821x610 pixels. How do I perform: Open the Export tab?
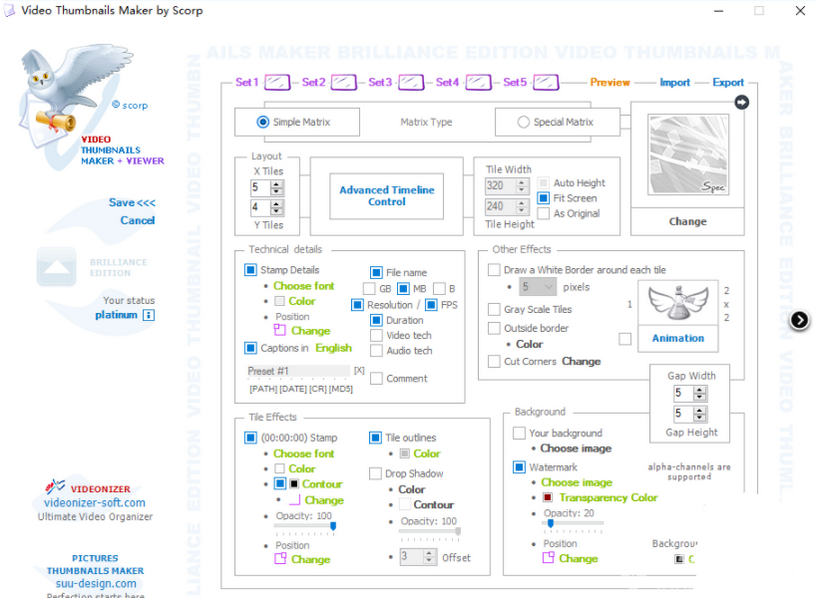coord(728,83)
